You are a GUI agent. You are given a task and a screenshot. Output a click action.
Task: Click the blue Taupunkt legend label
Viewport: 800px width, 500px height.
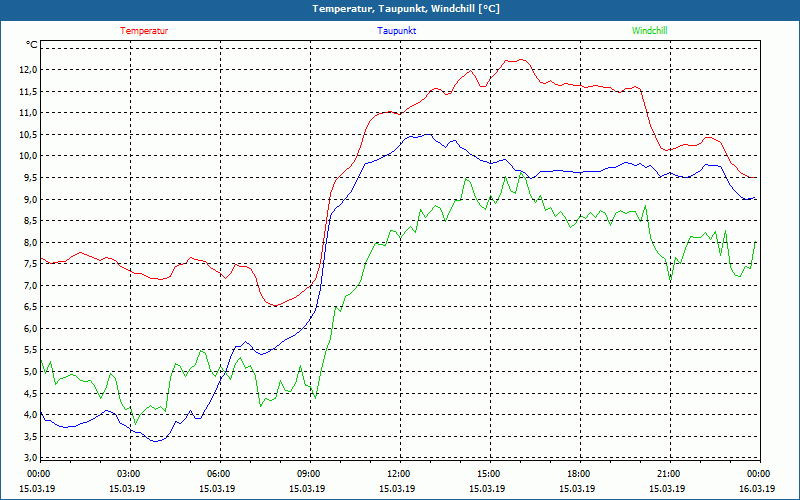click(397, 31)
